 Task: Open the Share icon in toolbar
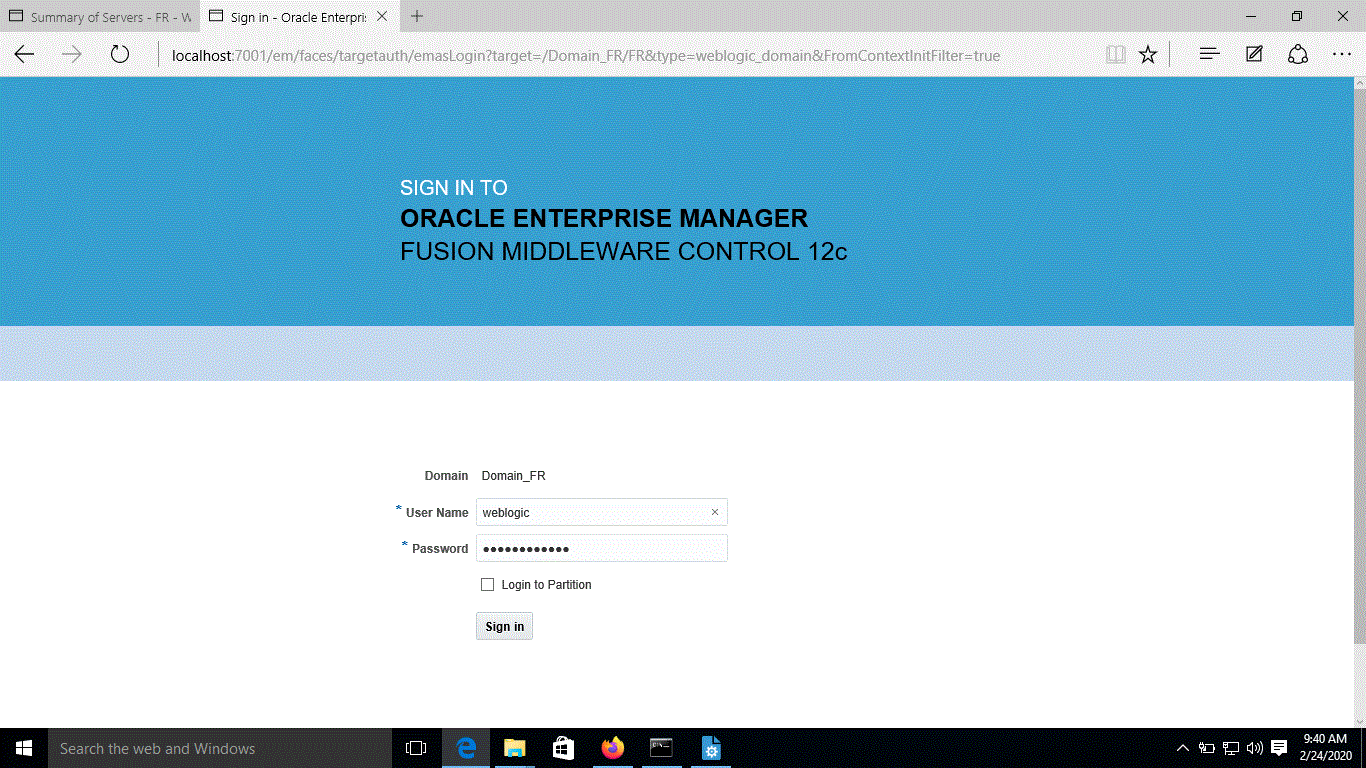coord(1298,55)
